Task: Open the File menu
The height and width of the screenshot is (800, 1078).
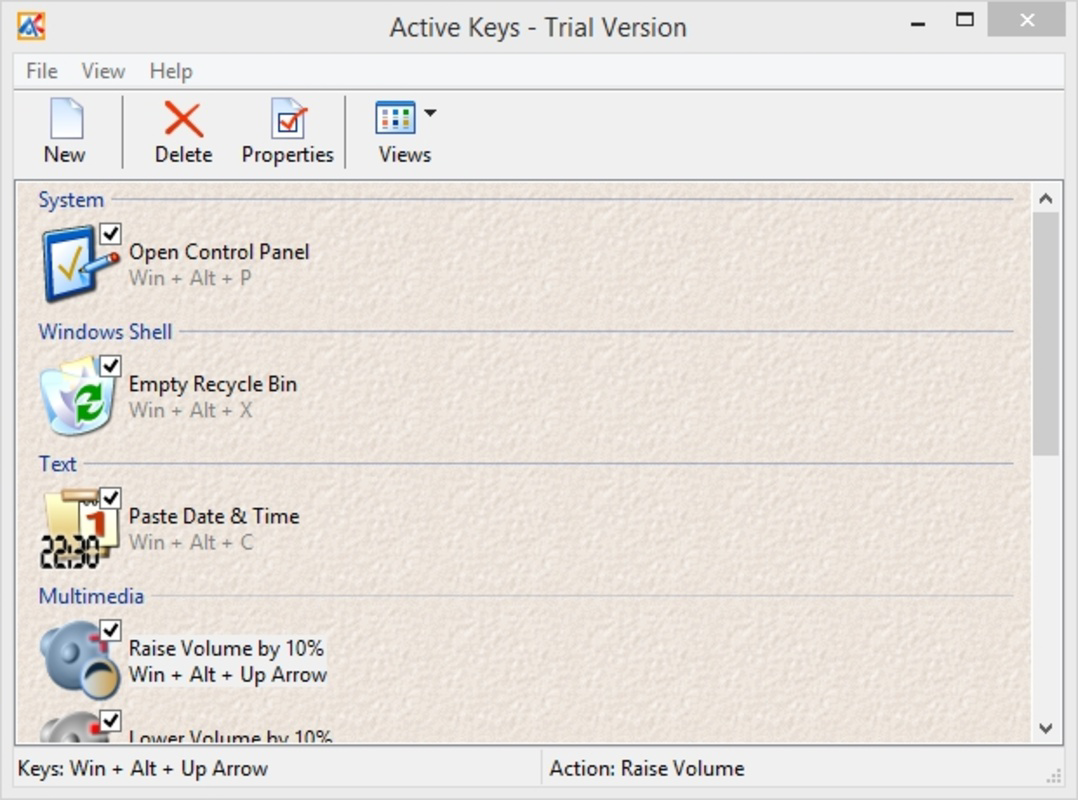Action: coord(42,71)
